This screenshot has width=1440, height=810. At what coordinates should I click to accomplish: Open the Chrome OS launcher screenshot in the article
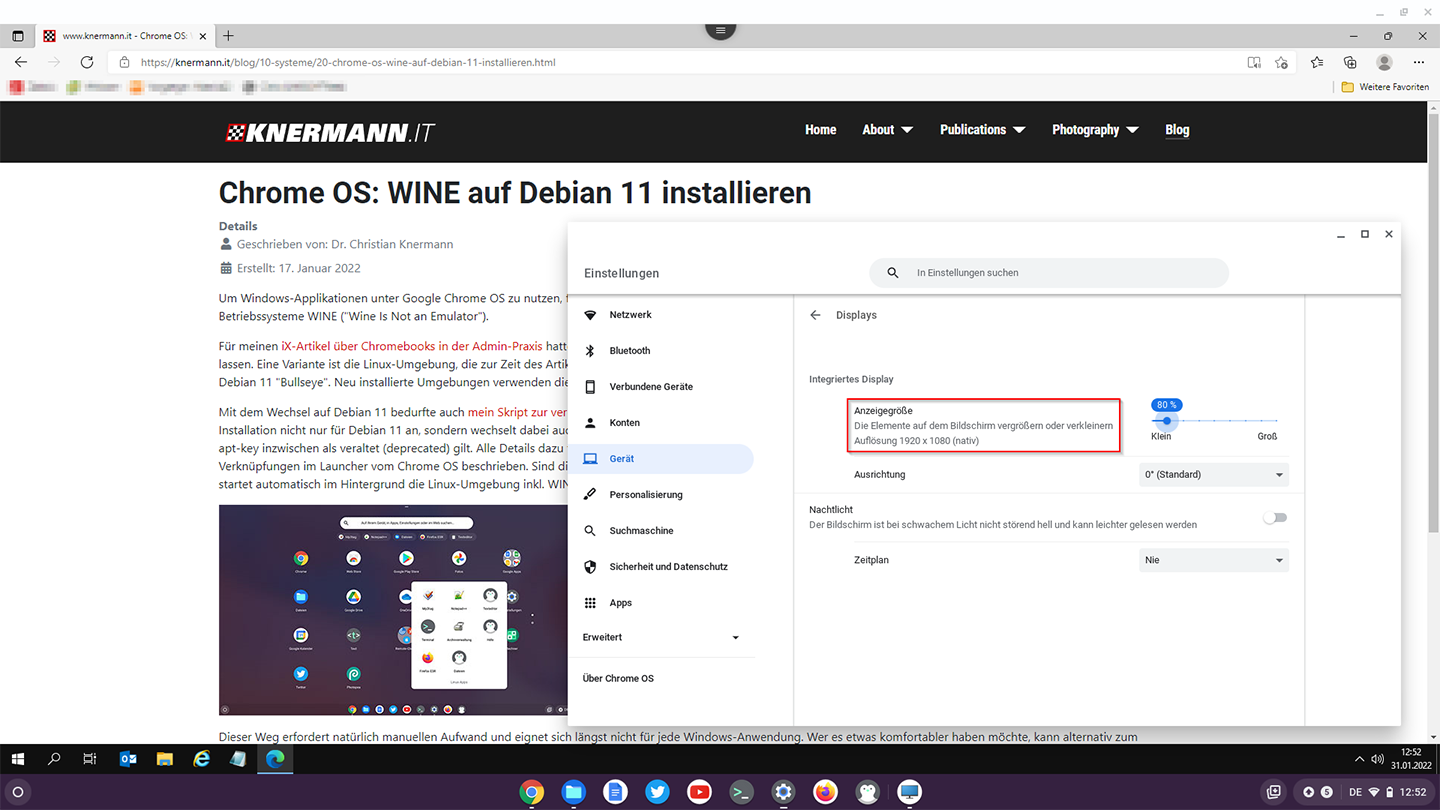point(394,610)
